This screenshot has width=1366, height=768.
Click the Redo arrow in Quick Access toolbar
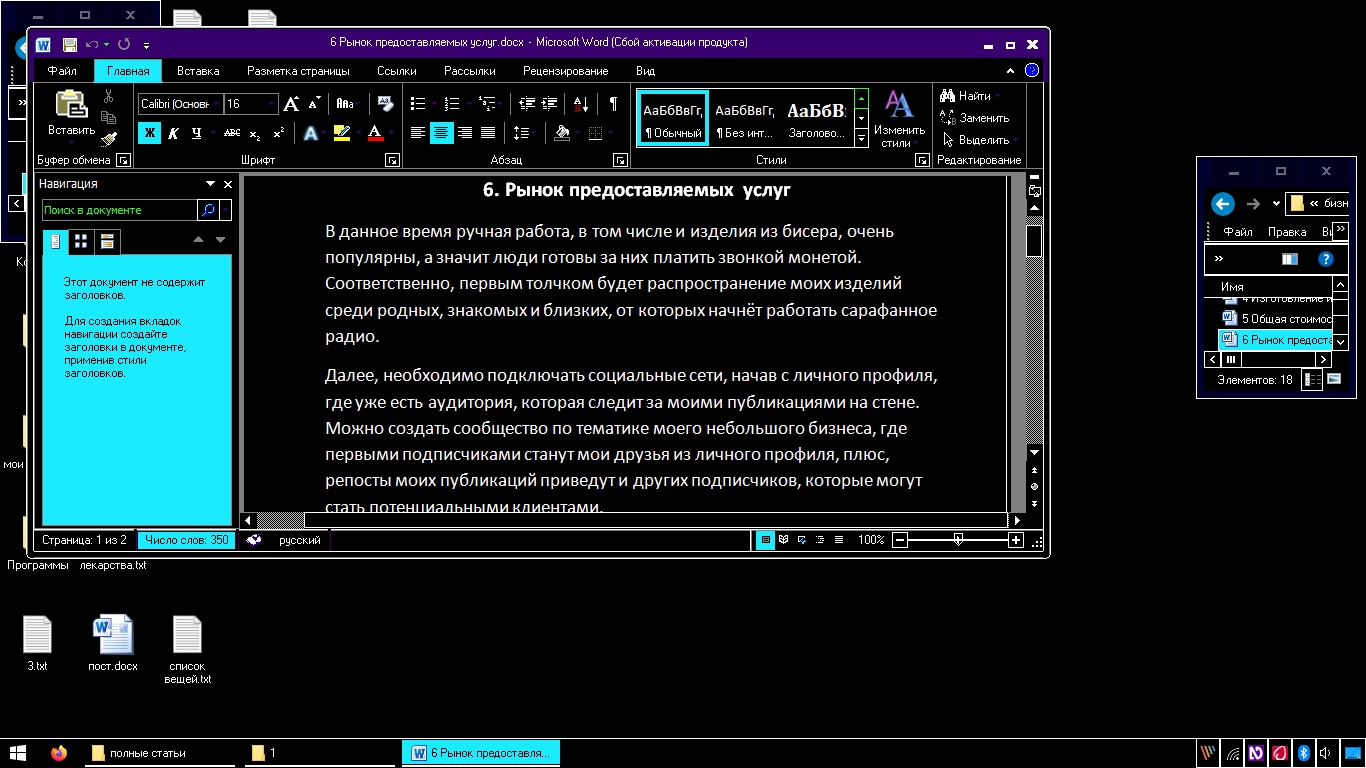tap(124, 44)
